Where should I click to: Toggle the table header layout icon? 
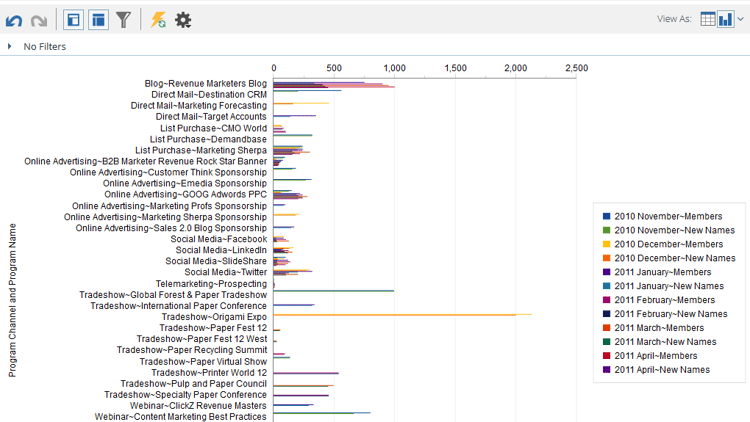pyautogui.click(x=99, y=20)
